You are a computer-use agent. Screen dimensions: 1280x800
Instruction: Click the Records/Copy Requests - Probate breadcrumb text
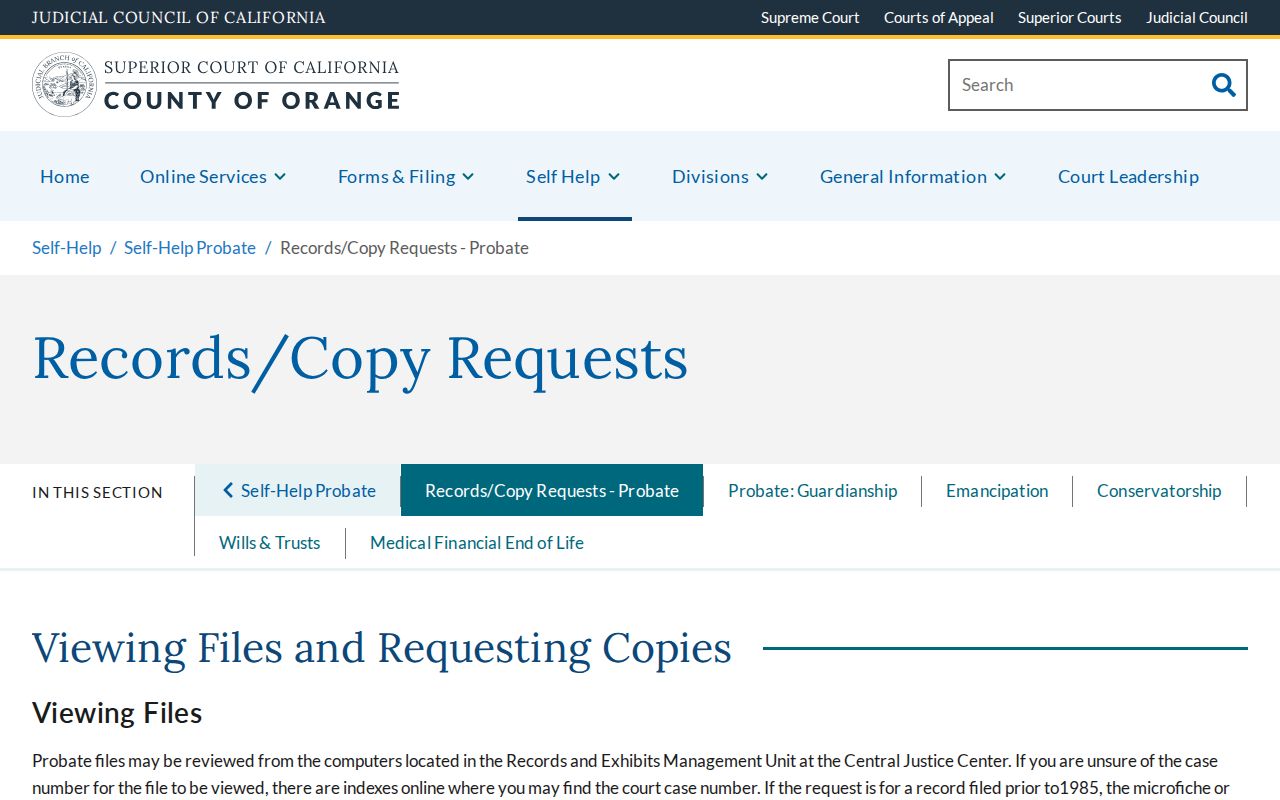pyautogui.click(x=404, y=247)
